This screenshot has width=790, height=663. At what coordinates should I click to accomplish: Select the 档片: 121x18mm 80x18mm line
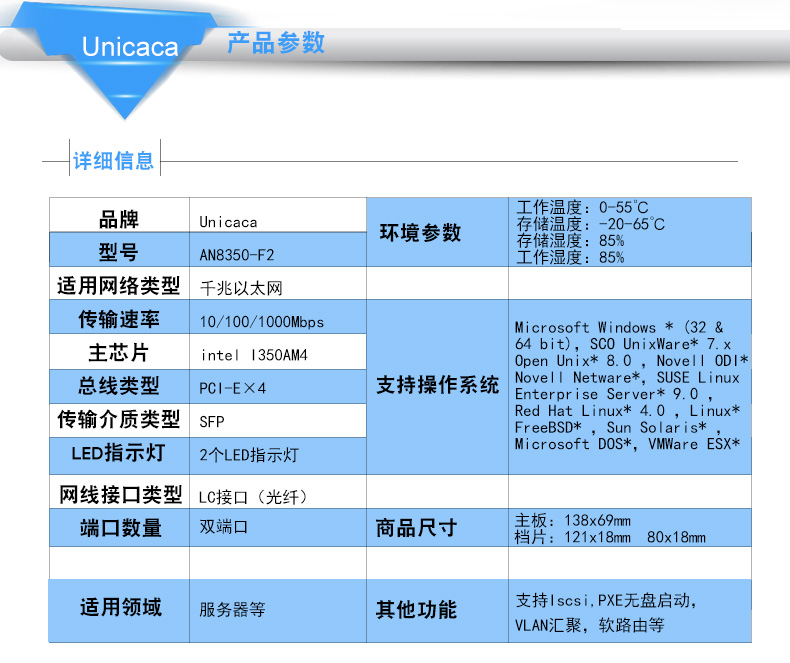(610, 537)
